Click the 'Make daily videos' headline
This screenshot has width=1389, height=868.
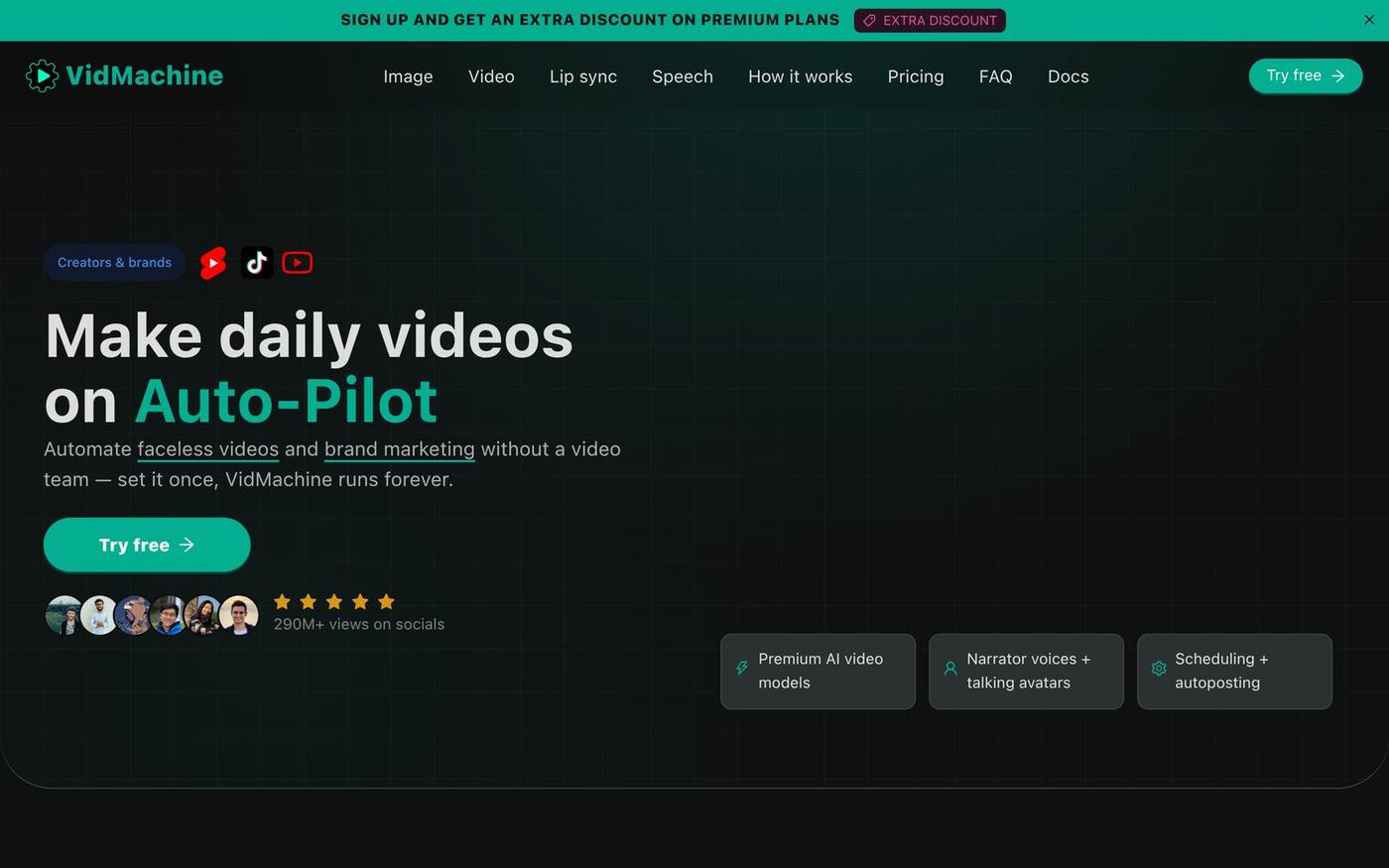(x=310, y=336)
